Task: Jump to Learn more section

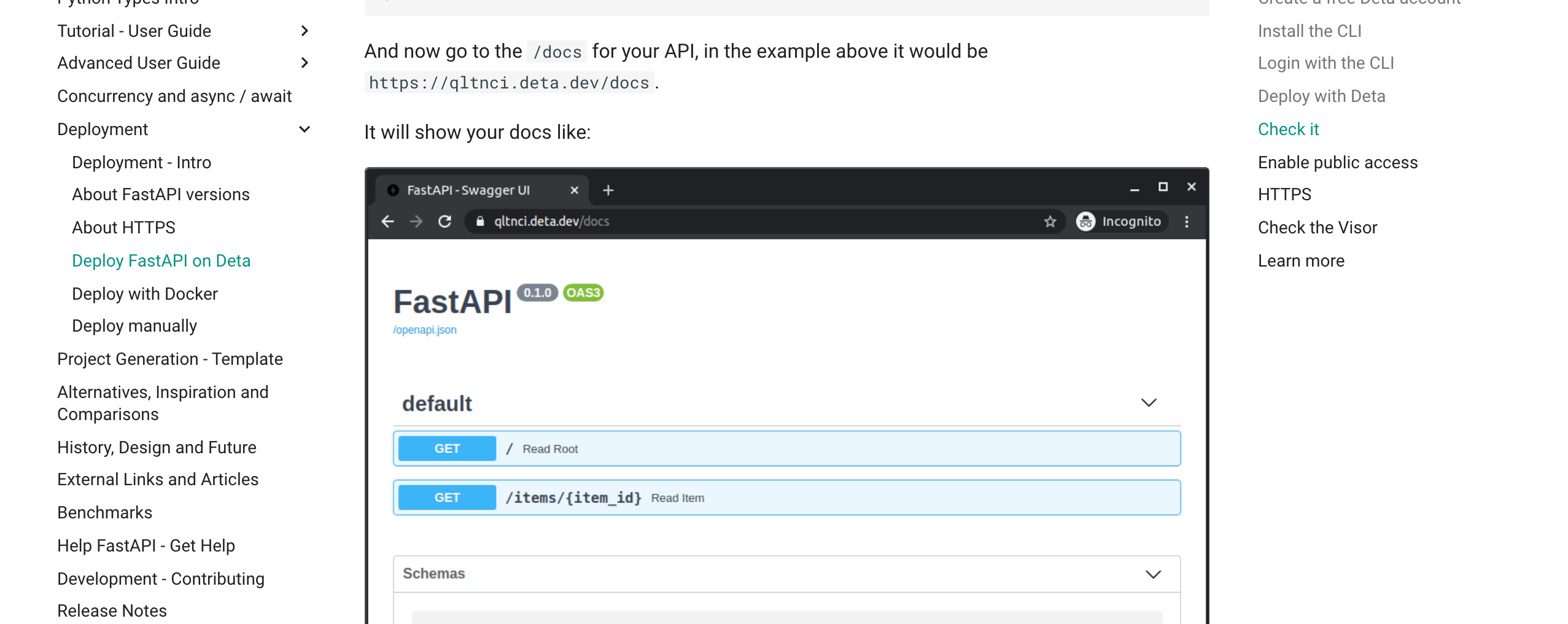Action: click(x=1301, y=260)
